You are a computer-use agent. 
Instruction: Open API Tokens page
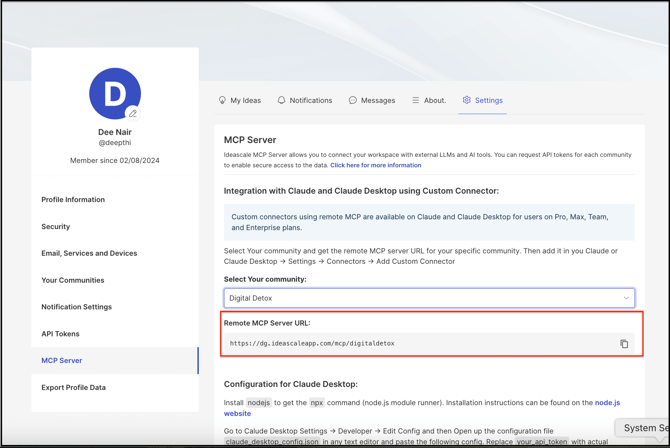60,334
